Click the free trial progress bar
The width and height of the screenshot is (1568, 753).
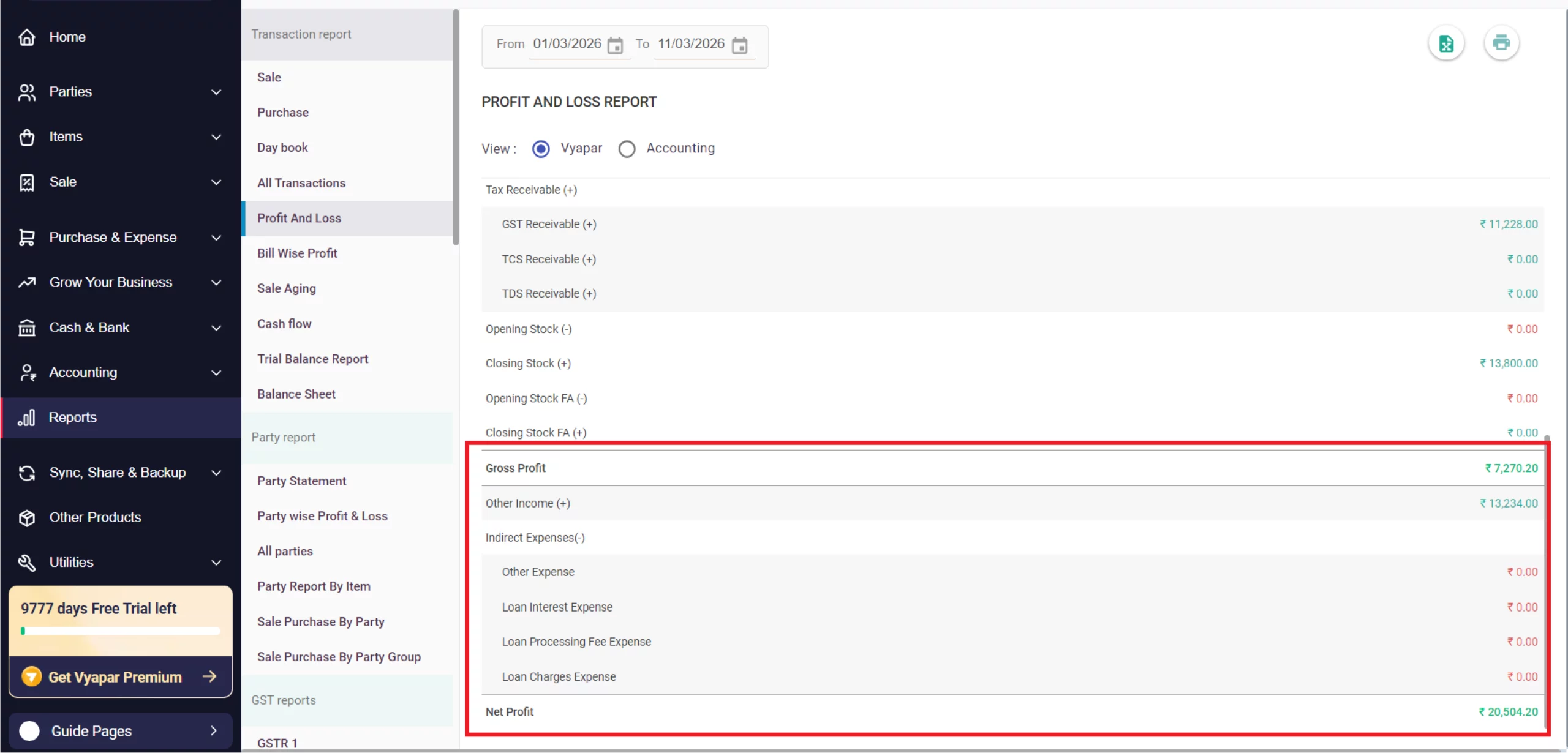[120, 631]
